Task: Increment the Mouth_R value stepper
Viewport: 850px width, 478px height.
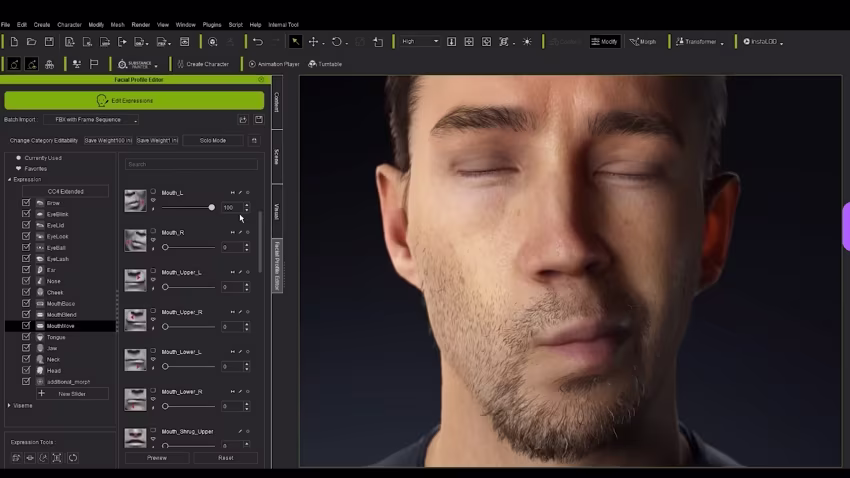Action: tap(247, 245)
